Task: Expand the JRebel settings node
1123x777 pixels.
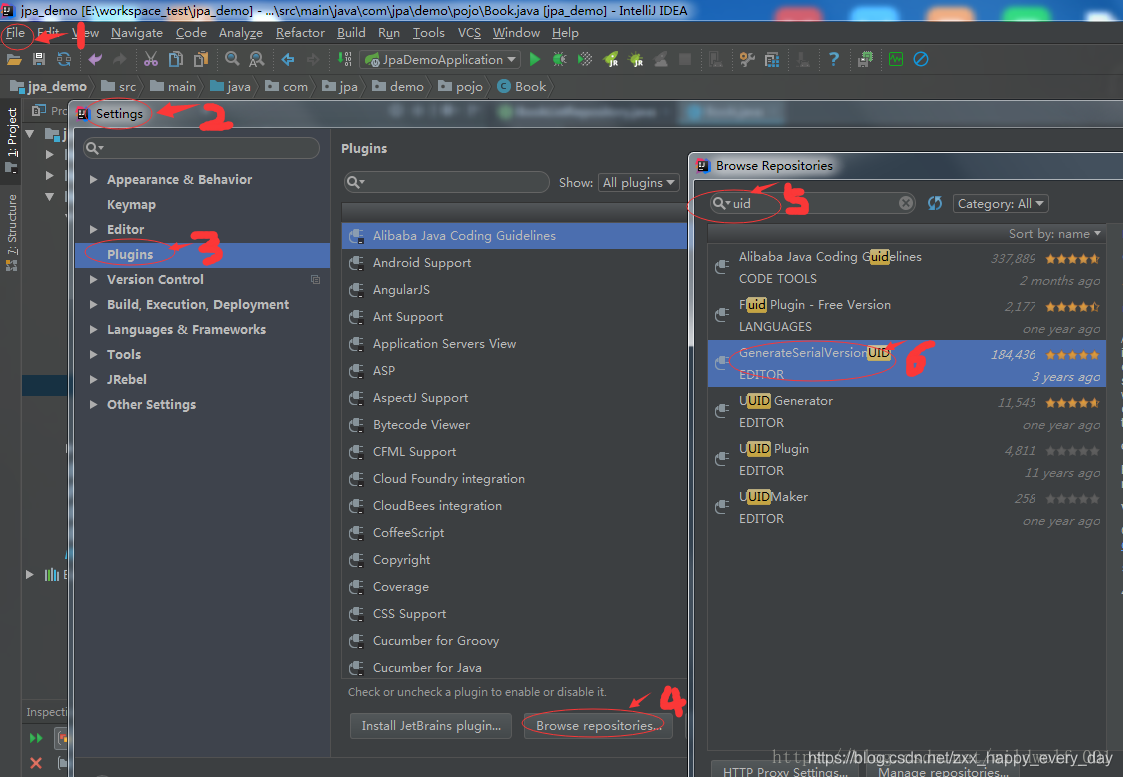Action: click(x=93, y=380)
